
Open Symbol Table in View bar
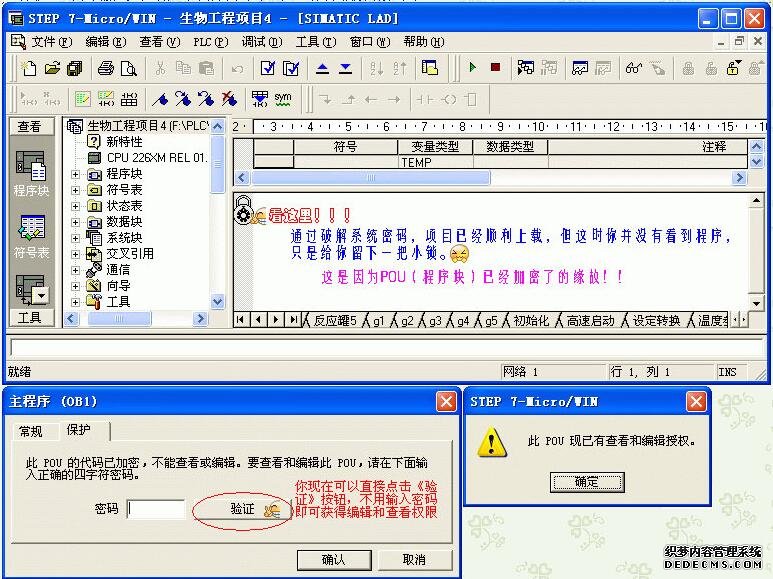tap(31, 237)
